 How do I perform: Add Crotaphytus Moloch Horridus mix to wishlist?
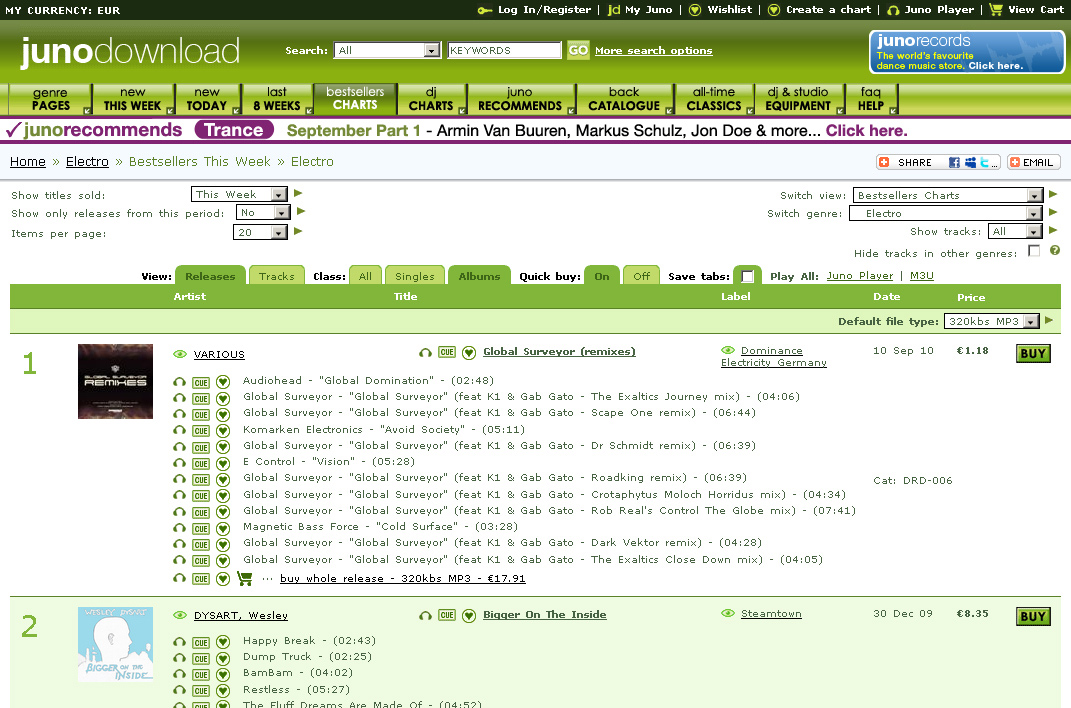pyautogui.click(x=223, y=496)
